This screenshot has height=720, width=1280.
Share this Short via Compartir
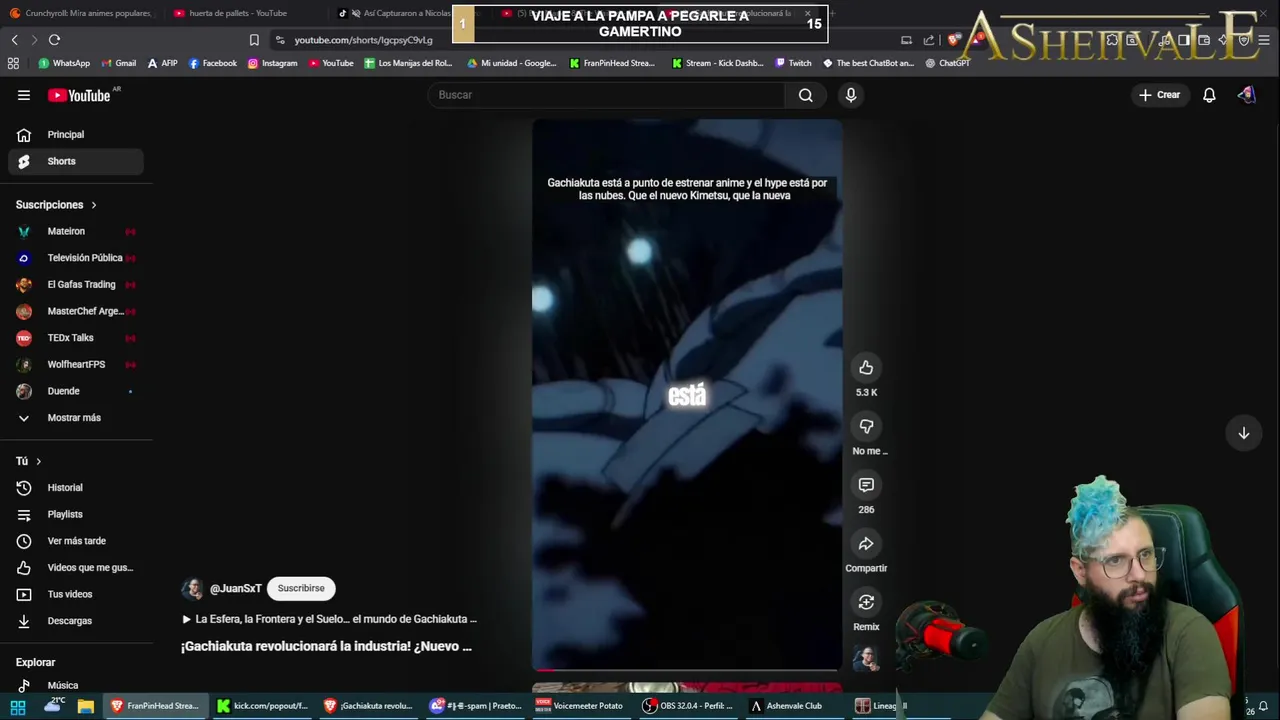point(866,544)
